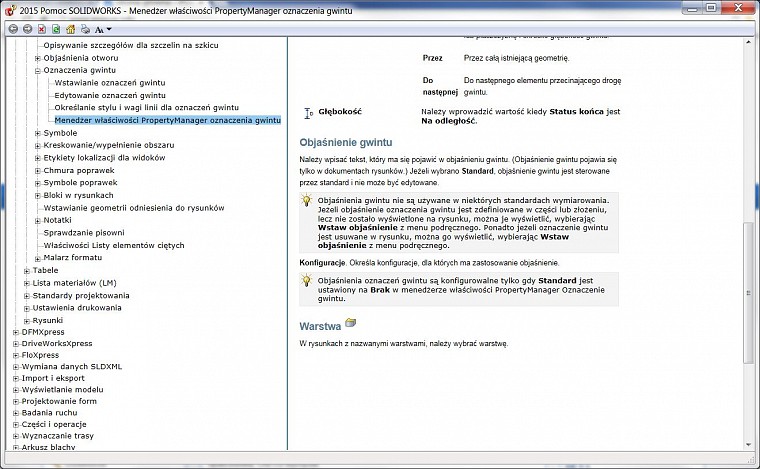This screenshot has width=760, height=469.
Task: Select highlighted Menedżer właściwości PropertyManager topic
Action: click(x=168, y=120)
